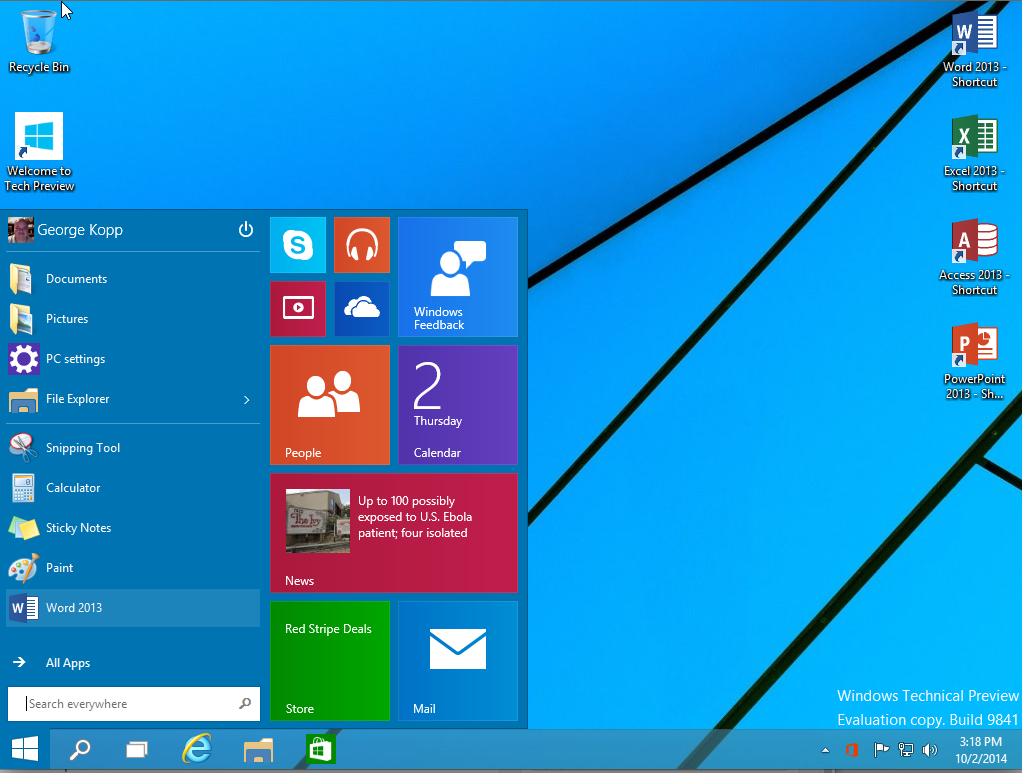1022x773 pixels.
Task: Click the power button in Start menu
Action: [246, 229]
